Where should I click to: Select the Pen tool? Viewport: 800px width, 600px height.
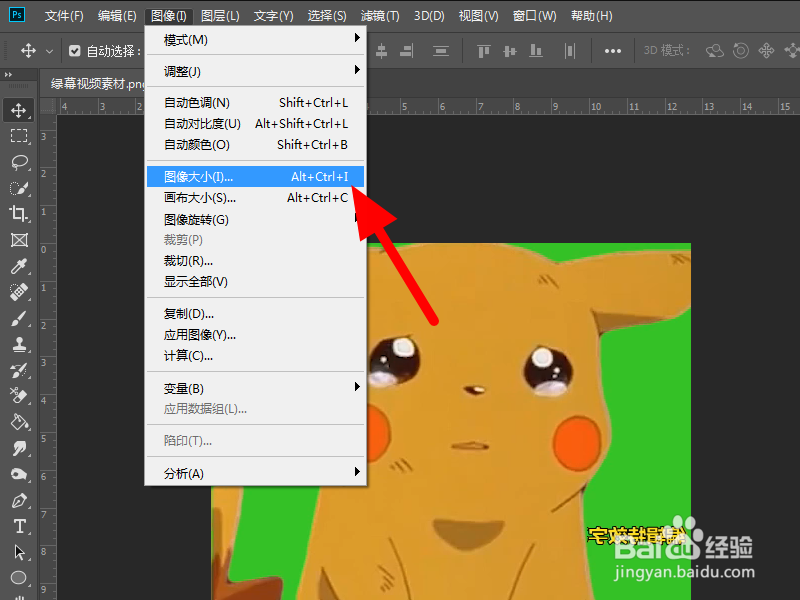19,501
